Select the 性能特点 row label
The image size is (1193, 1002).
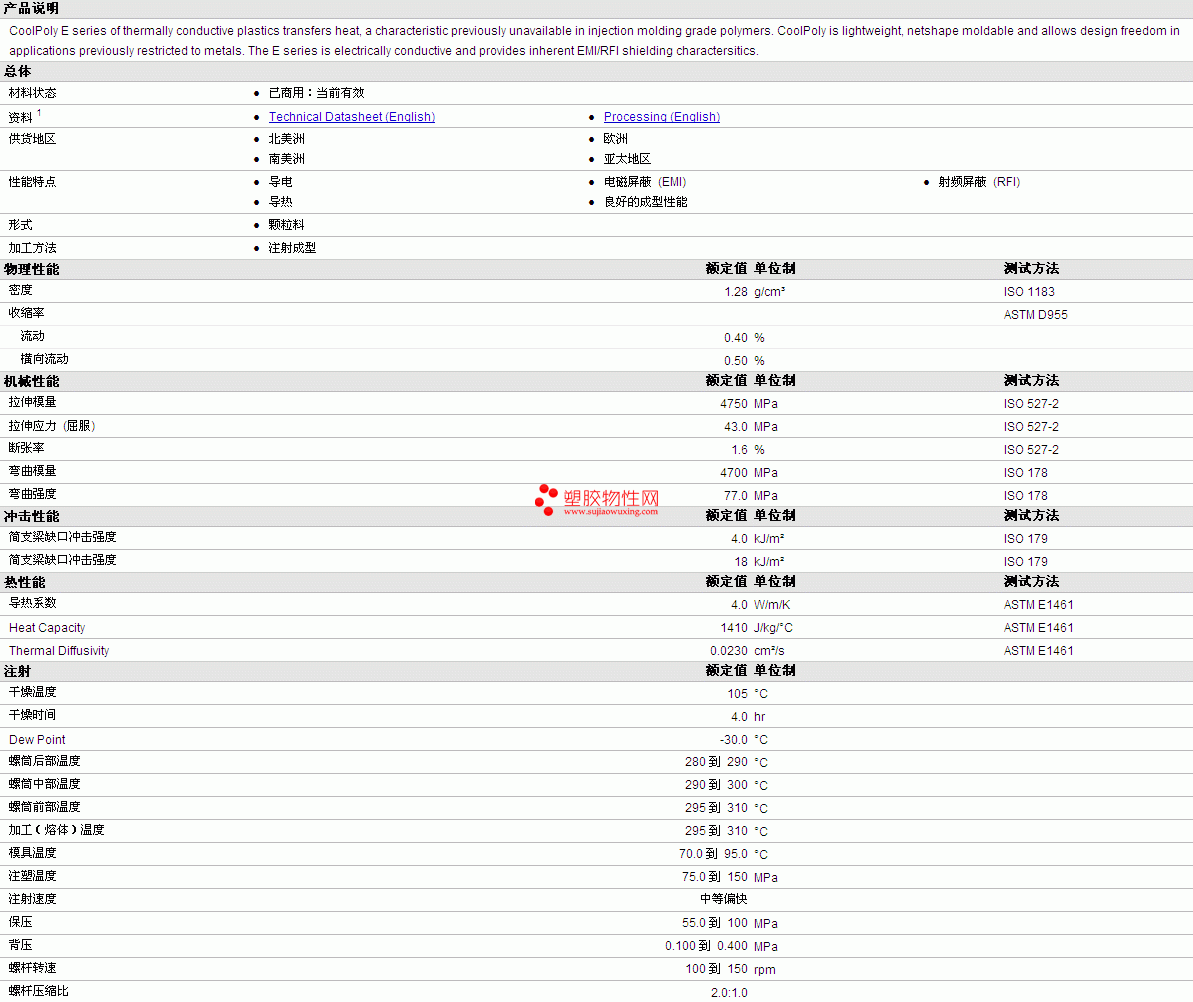click(x=33, y=182)
